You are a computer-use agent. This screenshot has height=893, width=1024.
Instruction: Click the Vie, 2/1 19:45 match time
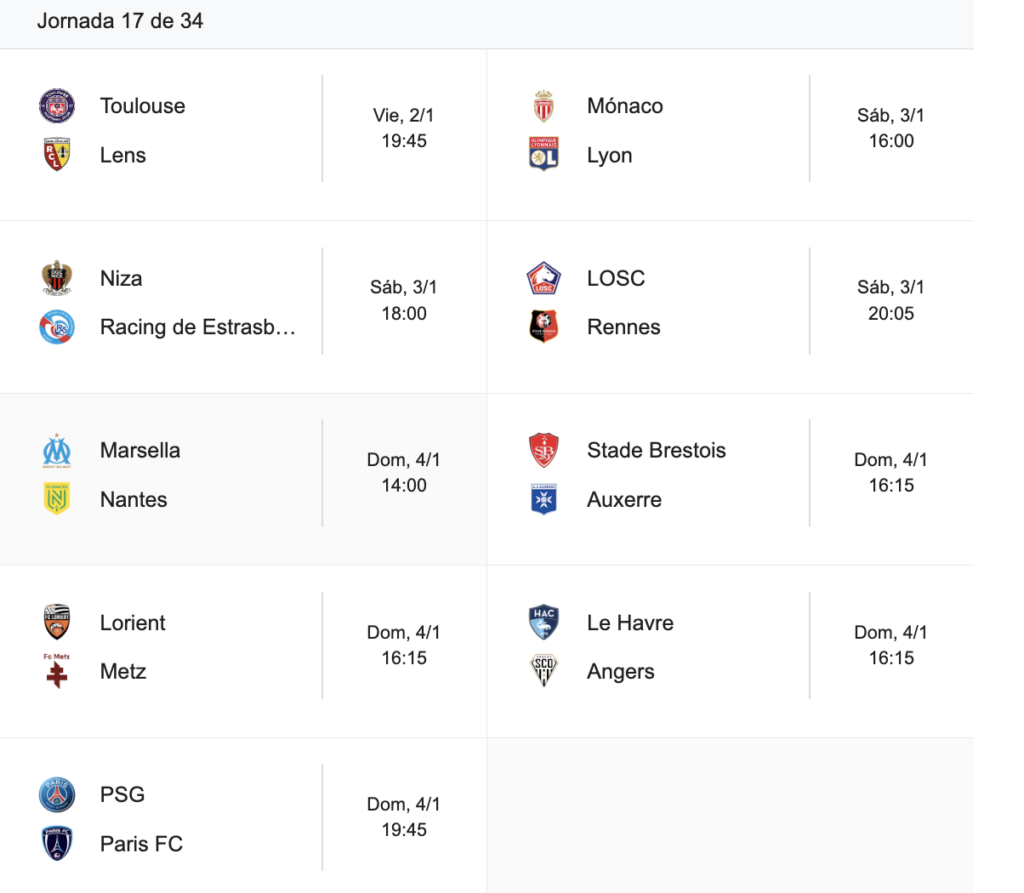pos(404,128)
